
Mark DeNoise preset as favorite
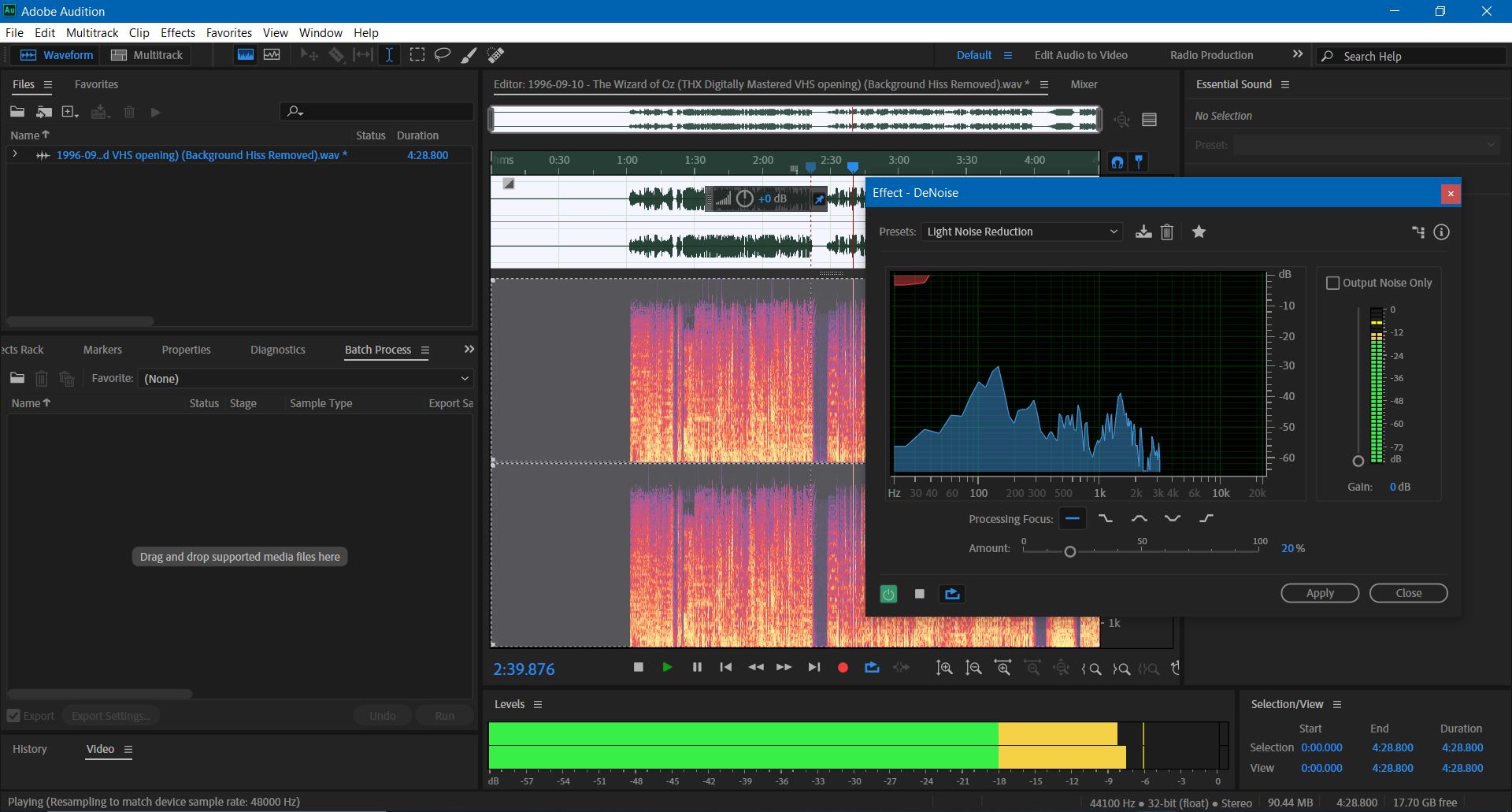pos(1199,232)
